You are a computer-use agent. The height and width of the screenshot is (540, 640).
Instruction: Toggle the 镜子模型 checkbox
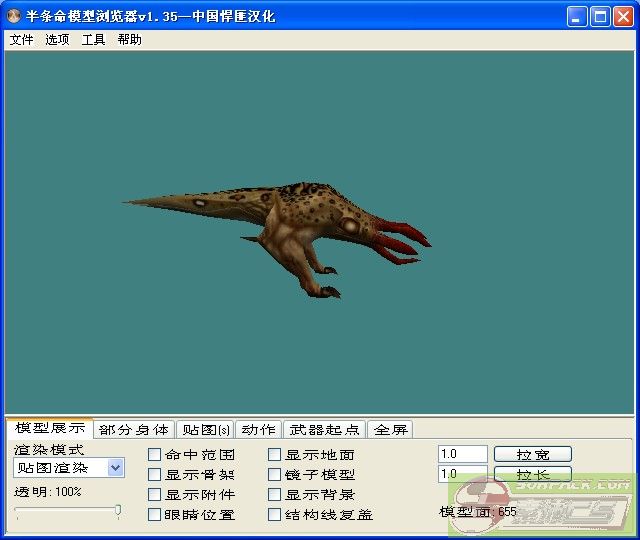point(275,475)
